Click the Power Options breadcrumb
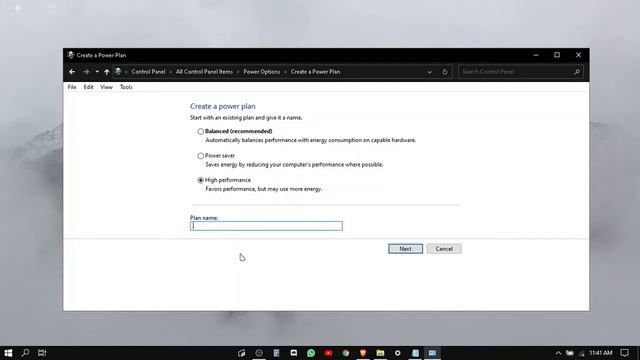 [262, 72]
